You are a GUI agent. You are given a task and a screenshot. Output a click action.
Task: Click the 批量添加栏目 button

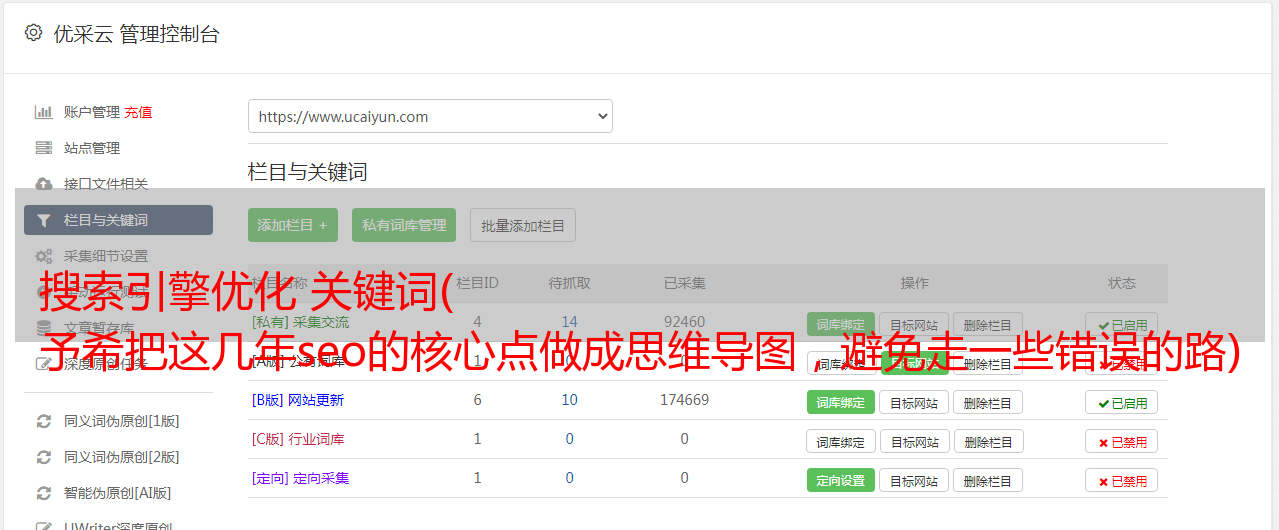523,225
